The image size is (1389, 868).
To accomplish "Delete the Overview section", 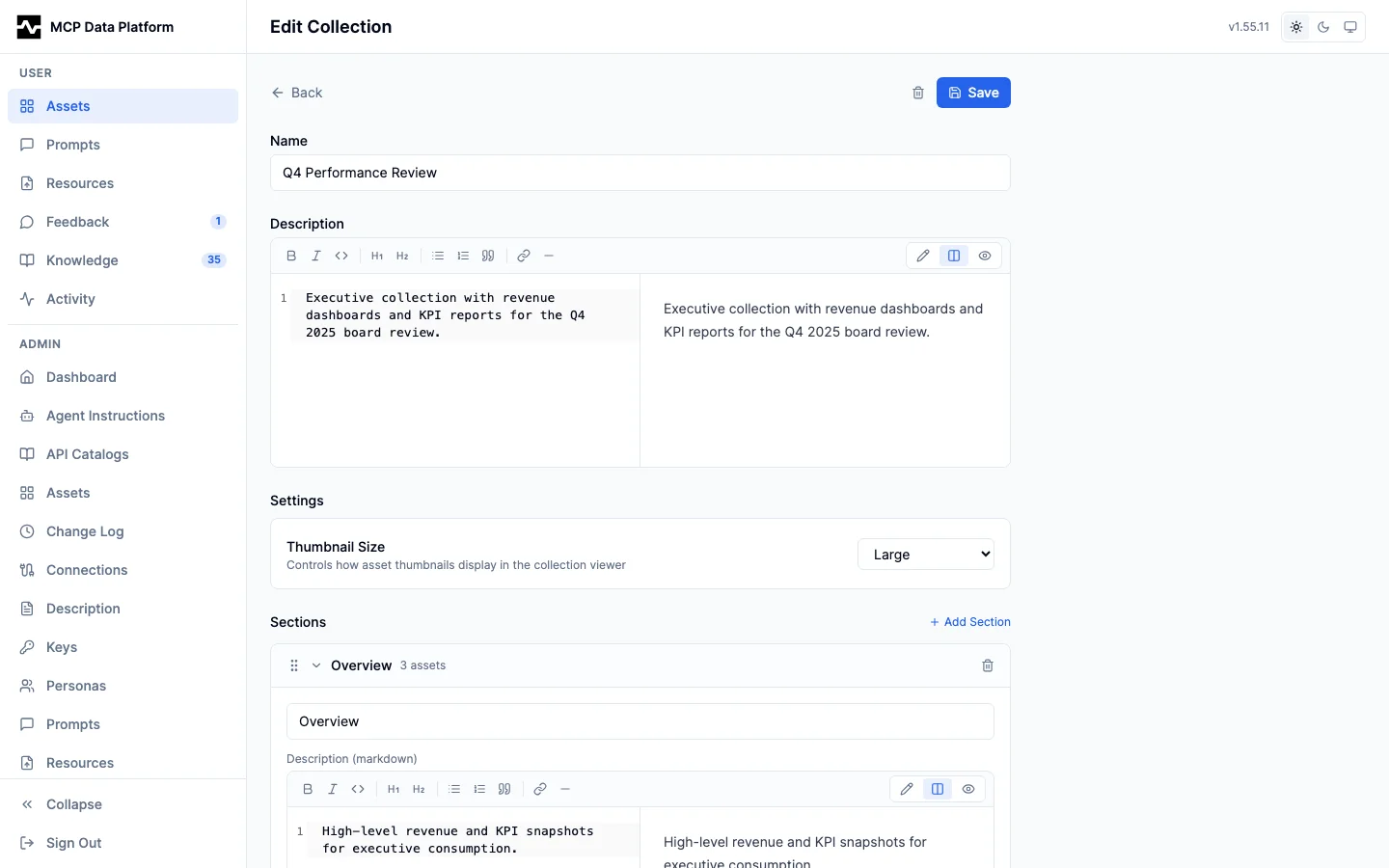I will 988,665.
